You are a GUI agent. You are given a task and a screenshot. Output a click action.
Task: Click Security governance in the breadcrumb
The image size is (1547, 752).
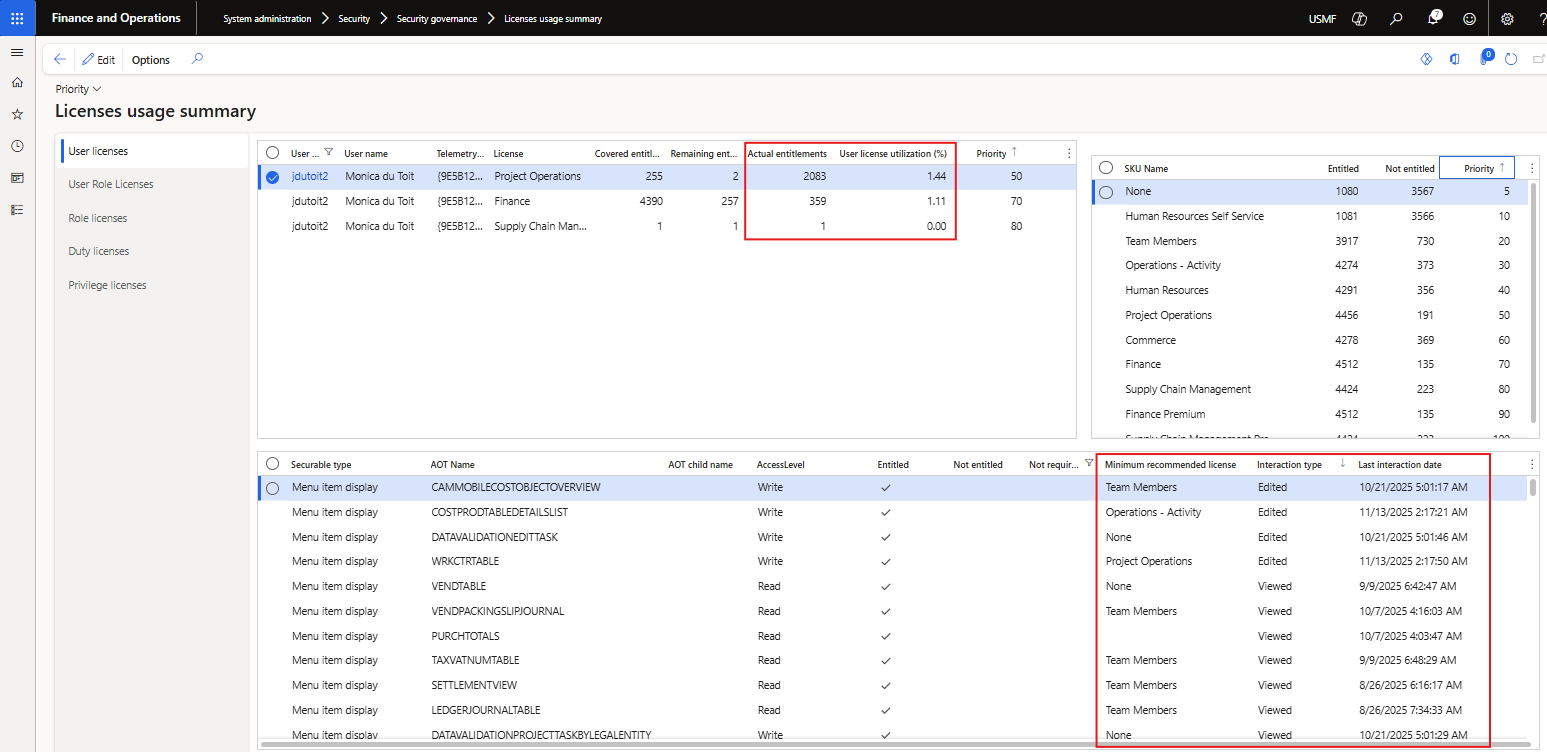436,19
